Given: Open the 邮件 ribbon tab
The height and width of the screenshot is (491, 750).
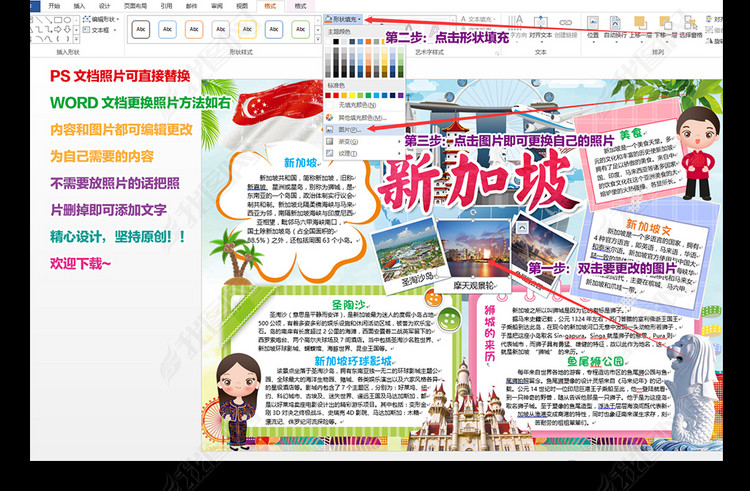Looking at the screenshot, I should 191,6.
